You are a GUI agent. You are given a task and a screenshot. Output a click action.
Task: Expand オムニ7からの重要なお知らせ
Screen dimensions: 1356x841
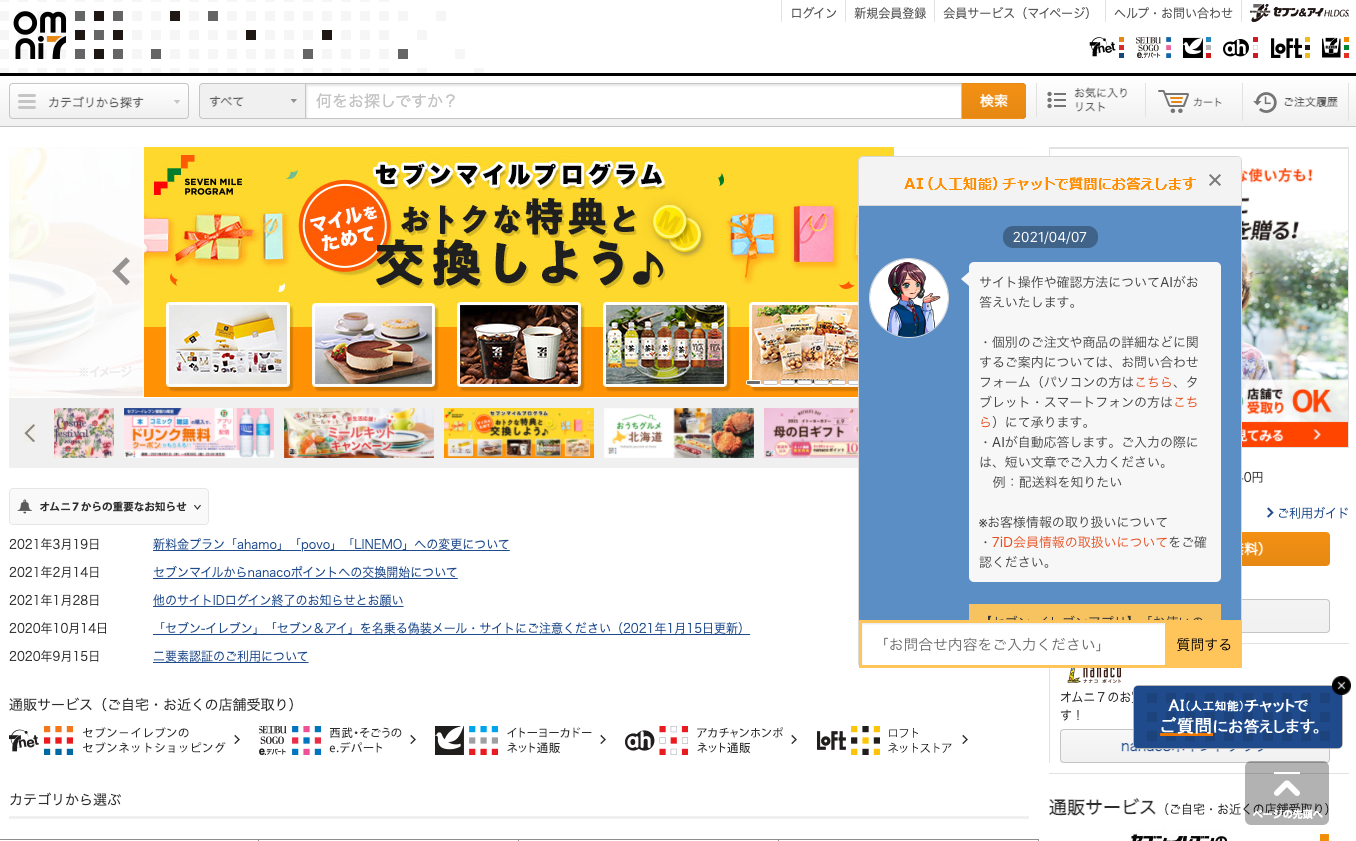click(109, 507)
